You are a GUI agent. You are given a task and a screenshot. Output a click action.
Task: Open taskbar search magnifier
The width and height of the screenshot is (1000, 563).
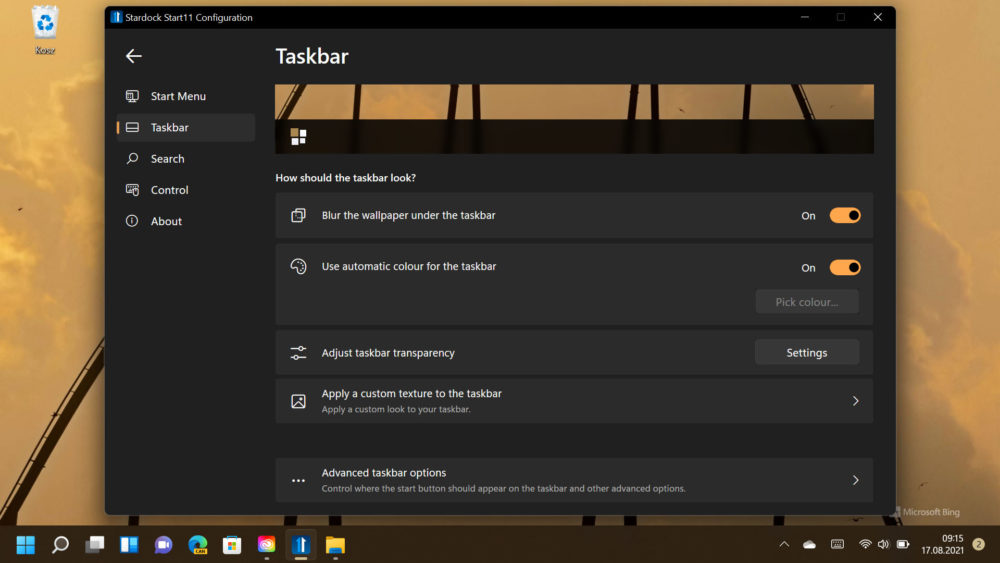click(x=60, y=545)
